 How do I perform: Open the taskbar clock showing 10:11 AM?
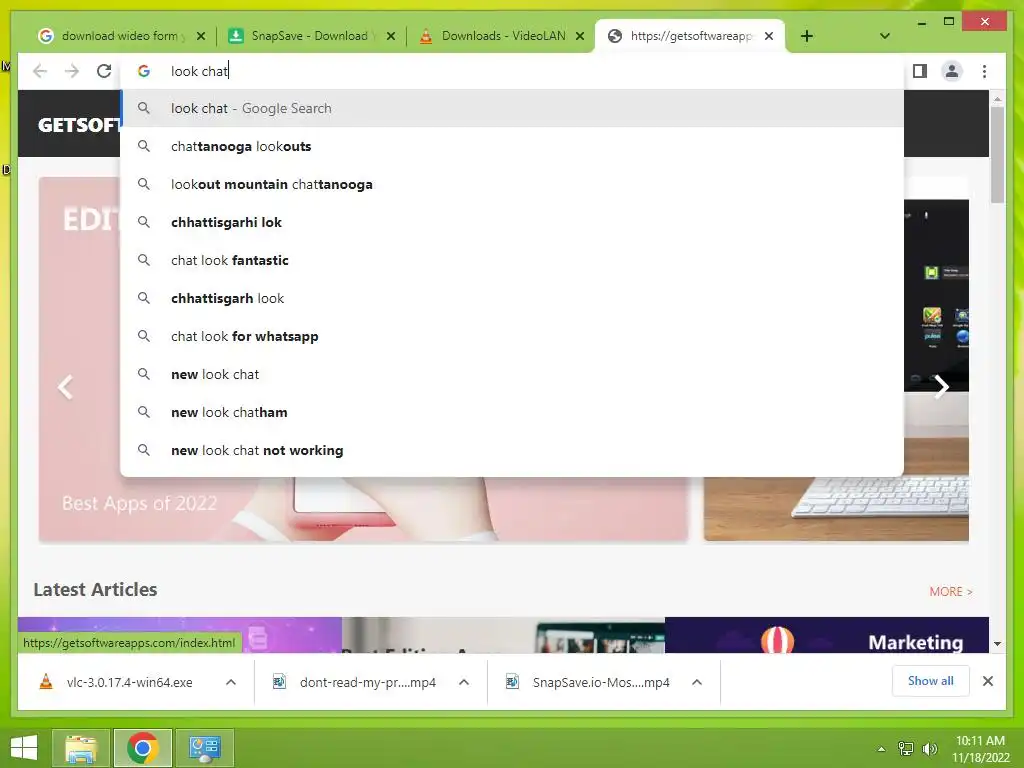(x=980, y=749)
